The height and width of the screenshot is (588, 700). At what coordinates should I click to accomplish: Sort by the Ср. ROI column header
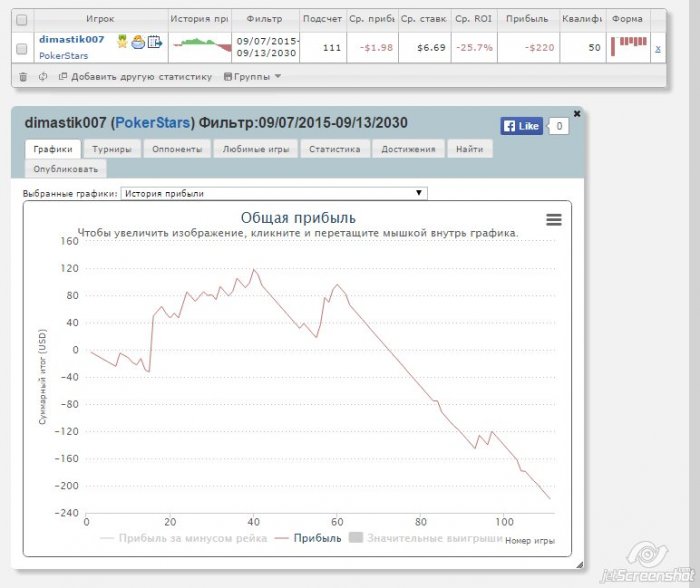click(x=474, y=19)
